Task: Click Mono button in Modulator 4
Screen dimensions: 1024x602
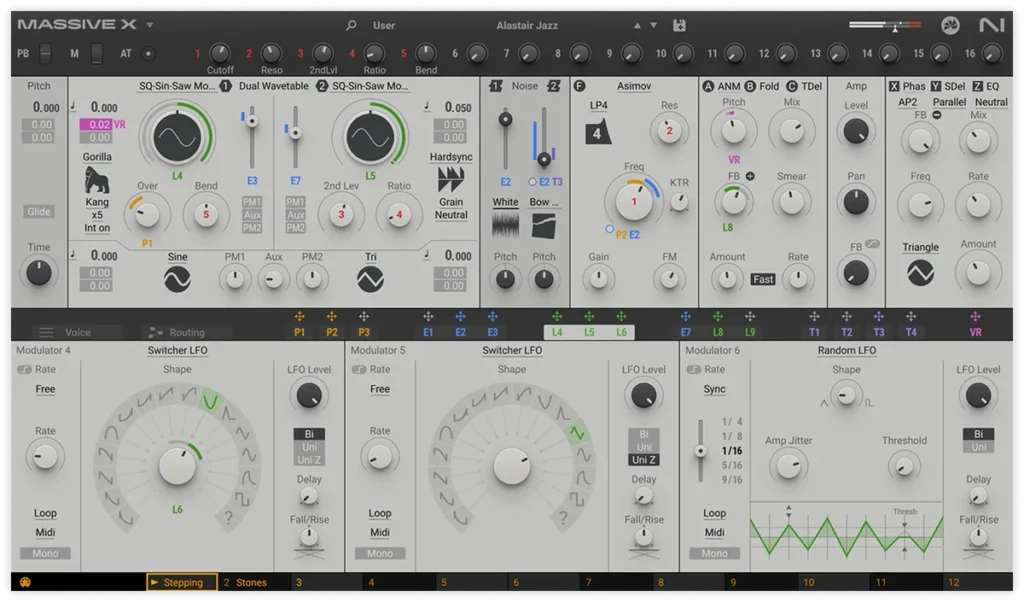Action: pos(45,553)
